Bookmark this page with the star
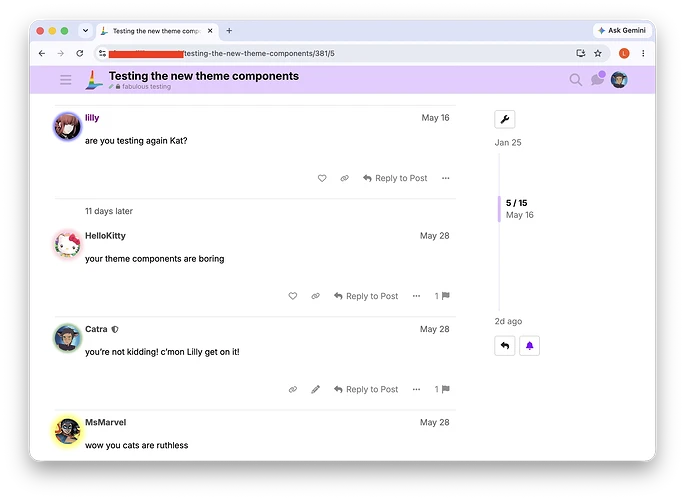 click(598, 53)
